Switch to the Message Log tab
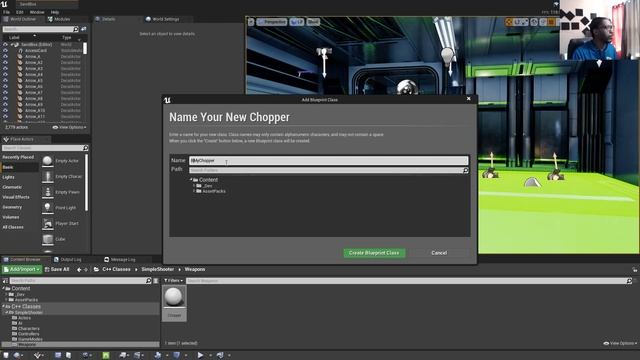This screenshot has height=360, width=640. click(x=120, y=260)
